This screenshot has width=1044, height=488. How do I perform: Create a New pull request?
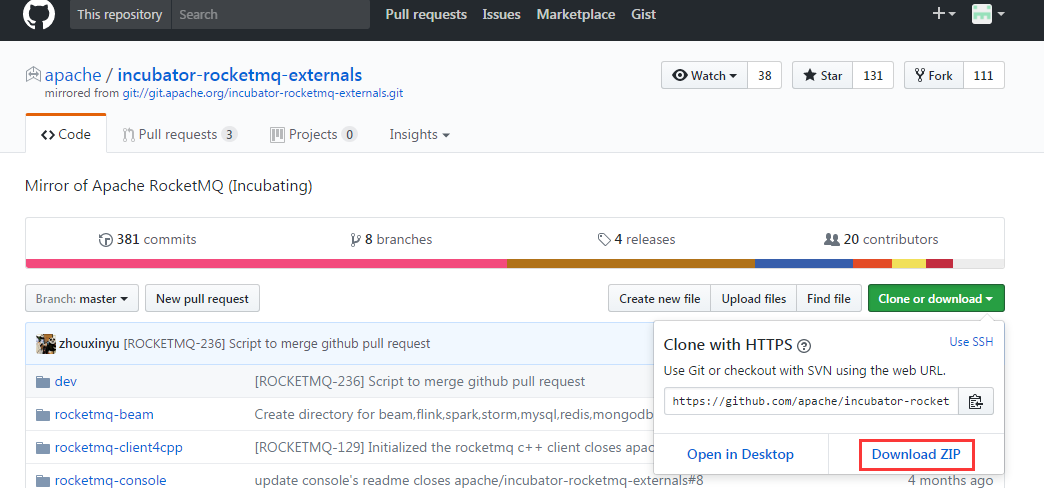point(202,298)
